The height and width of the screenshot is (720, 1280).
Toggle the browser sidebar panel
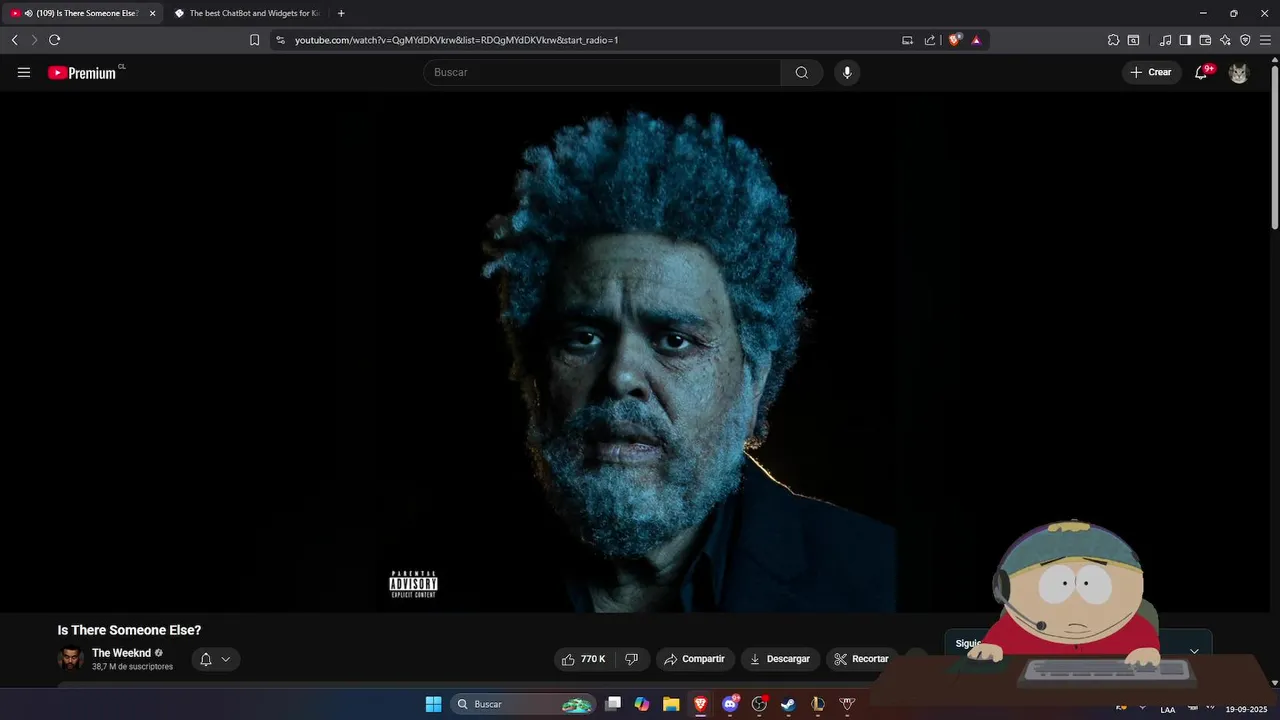pos(1185,40)
